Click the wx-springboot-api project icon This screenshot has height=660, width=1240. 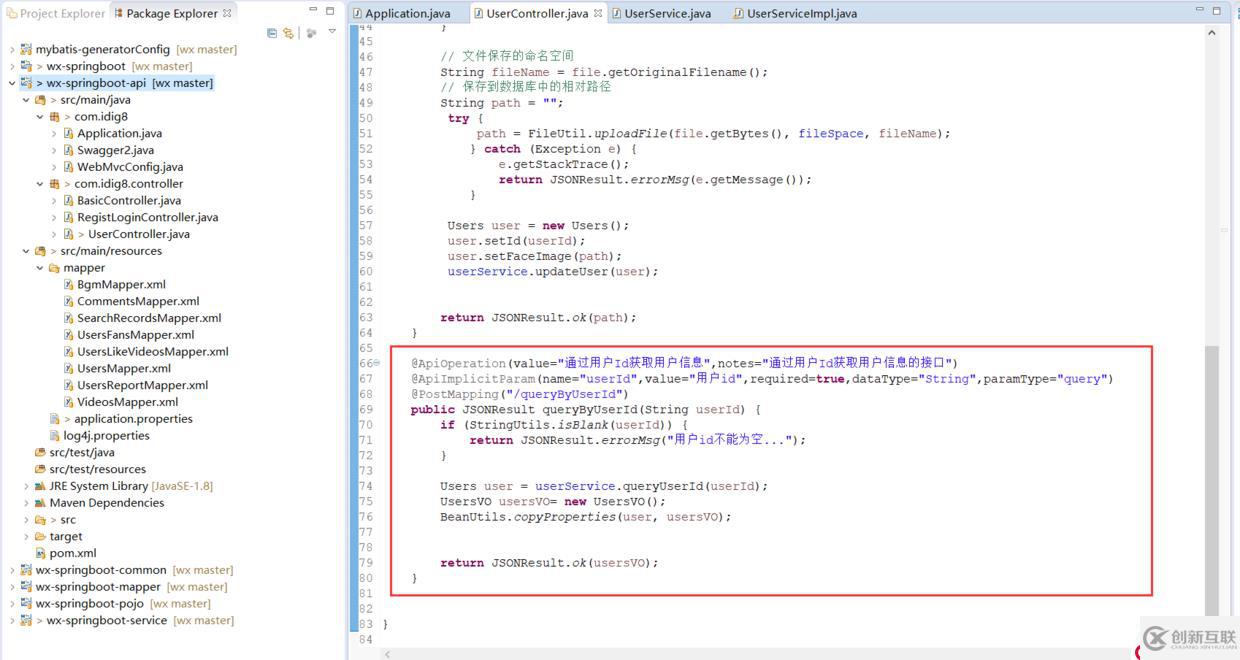pyautogui.click(x=26, y=83)
